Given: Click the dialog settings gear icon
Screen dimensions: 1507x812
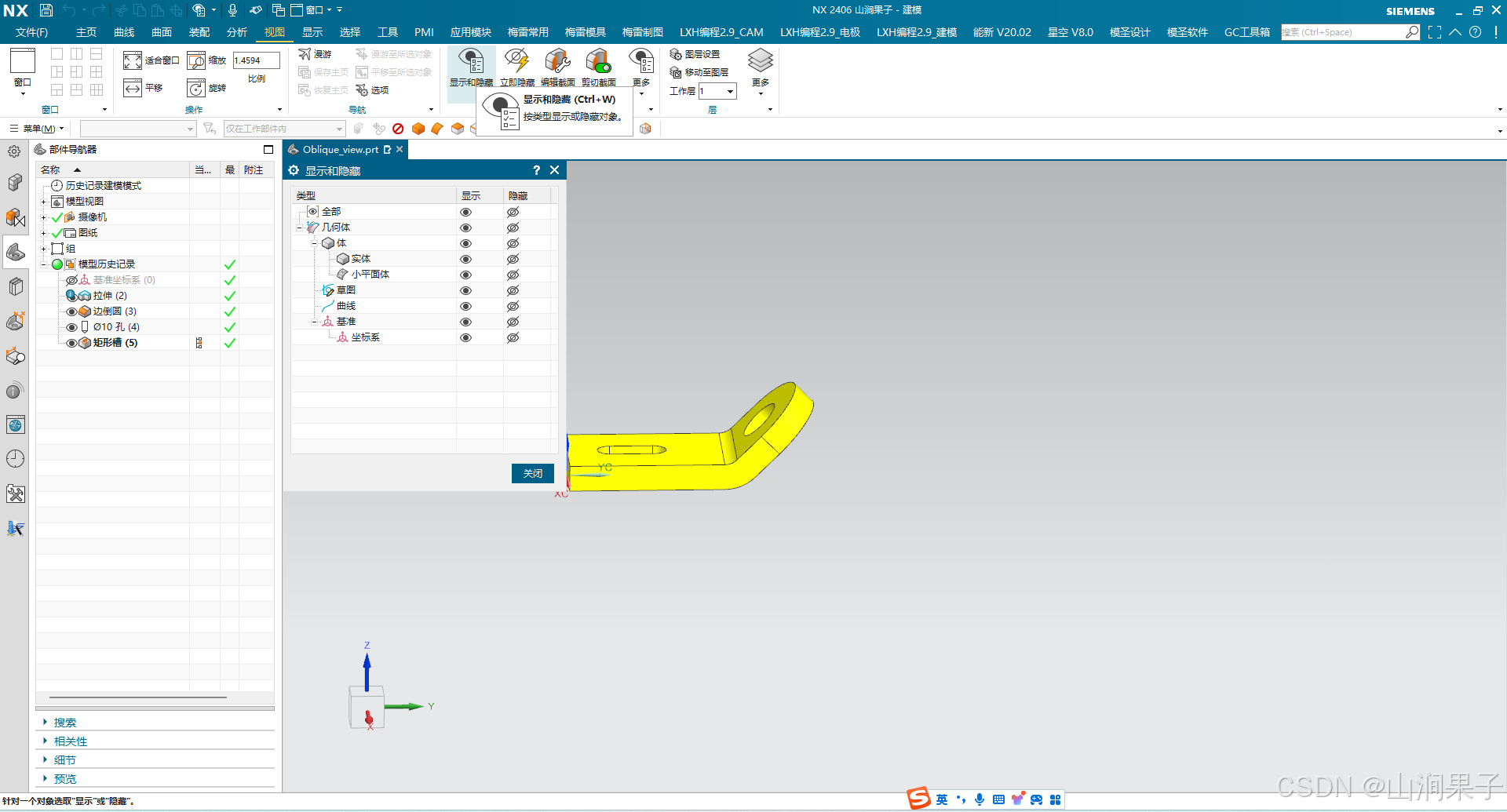Looking at the screenshot, I should [x=294, y=170].
